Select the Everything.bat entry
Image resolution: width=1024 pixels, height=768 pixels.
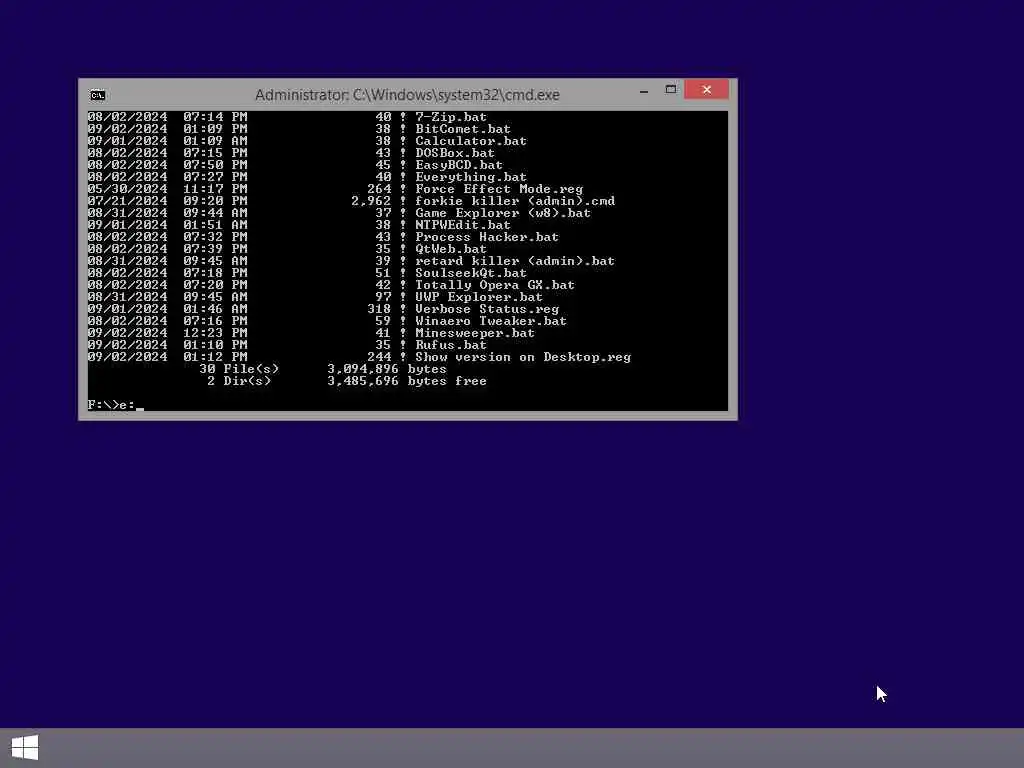[471, 177]
